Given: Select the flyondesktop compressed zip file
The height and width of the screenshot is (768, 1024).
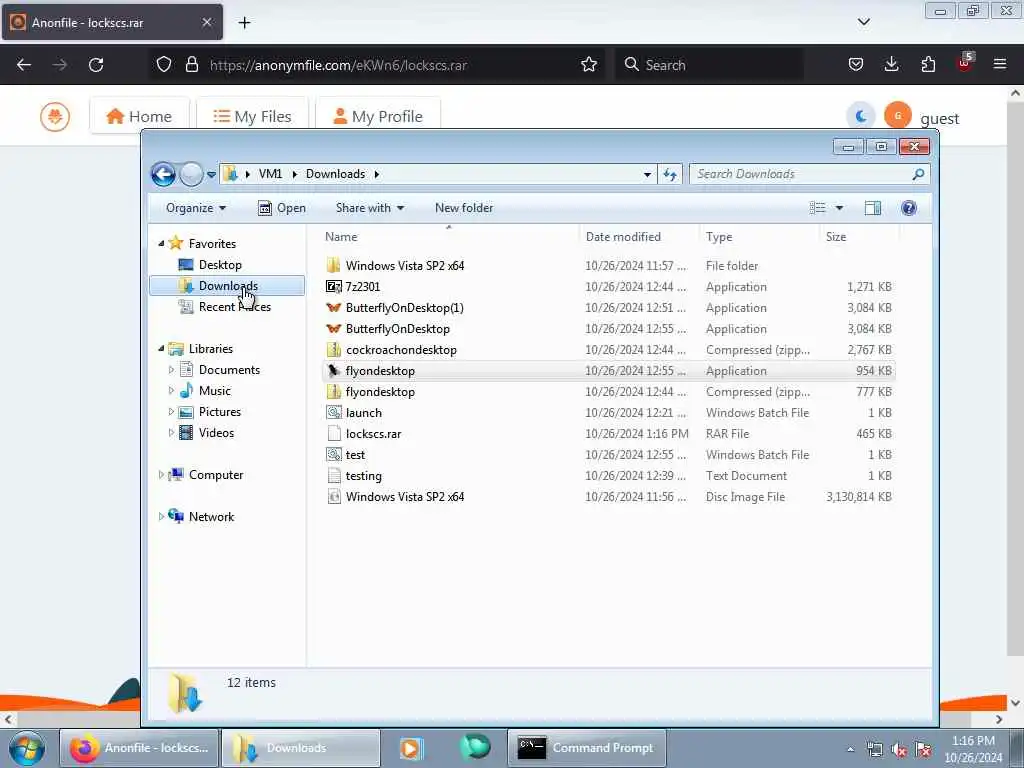Looking at the screenshot, I should click(x=380, y=392).
